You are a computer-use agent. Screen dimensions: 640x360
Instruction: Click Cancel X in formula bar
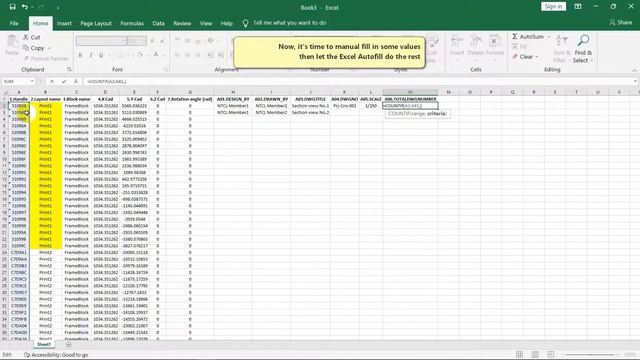(x=52, y=82)
